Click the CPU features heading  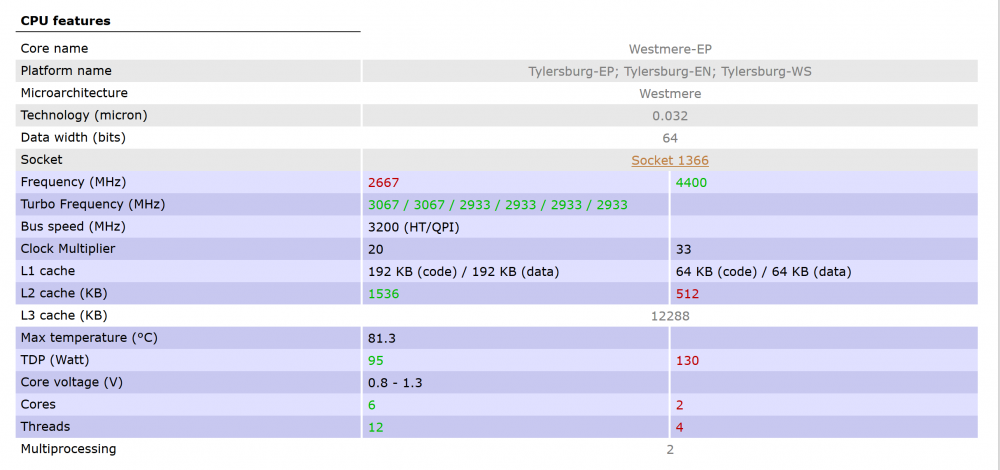[66, 20]
